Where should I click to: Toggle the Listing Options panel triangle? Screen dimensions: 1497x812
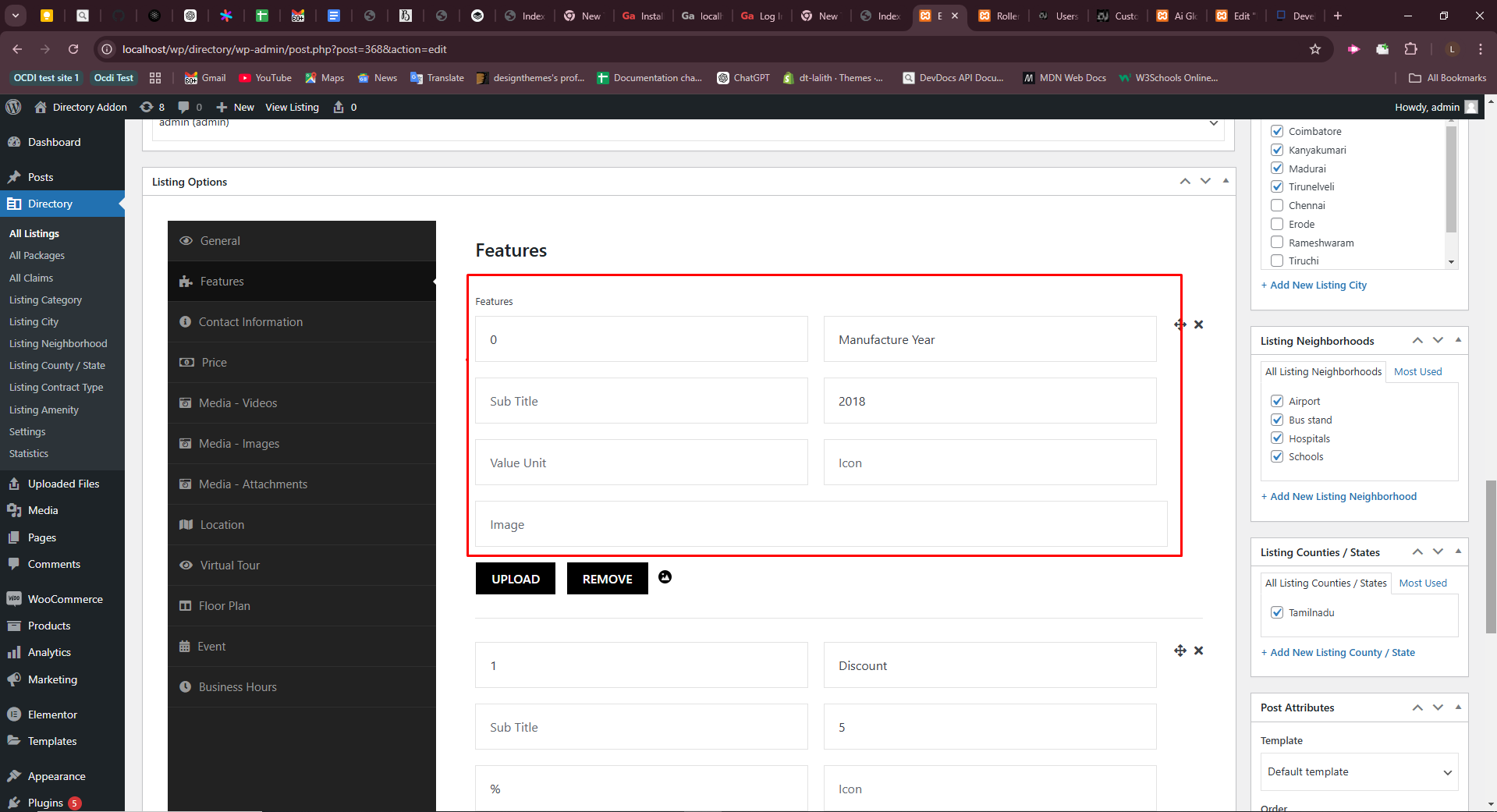click(1226, 181)
